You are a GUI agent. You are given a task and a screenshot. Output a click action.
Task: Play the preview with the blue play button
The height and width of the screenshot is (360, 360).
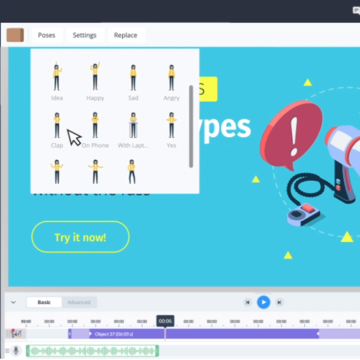[x=264, y=302]
